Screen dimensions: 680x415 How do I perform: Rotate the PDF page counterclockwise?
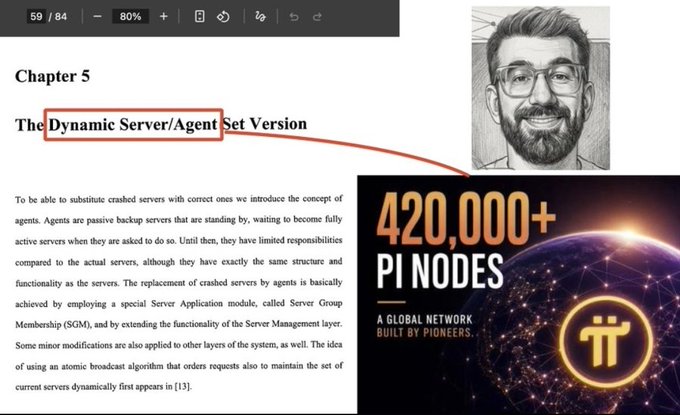[223, 16]
